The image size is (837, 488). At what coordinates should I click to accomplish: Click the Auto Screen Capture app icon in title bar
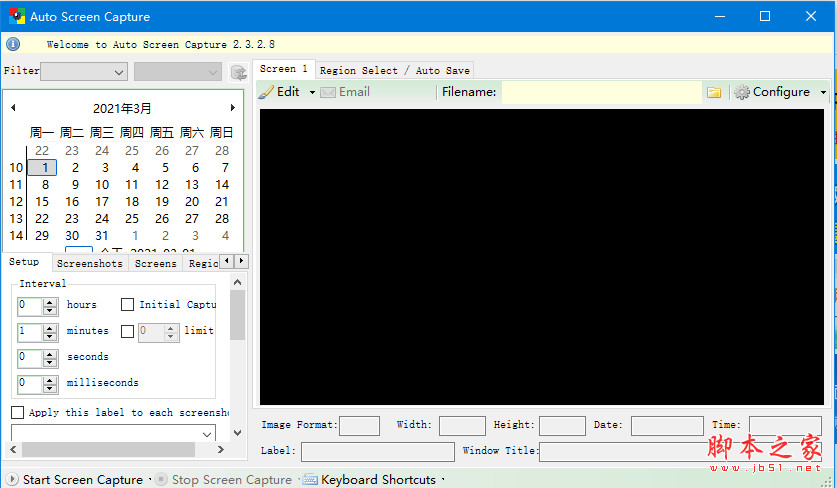point(17,17)
